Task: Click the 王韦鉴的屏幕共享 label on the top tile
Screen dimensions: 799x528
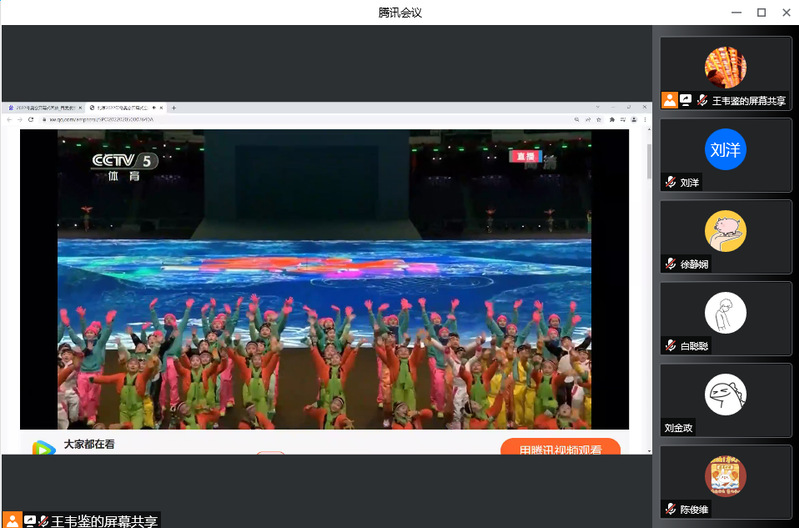Action: pos(749,101)
